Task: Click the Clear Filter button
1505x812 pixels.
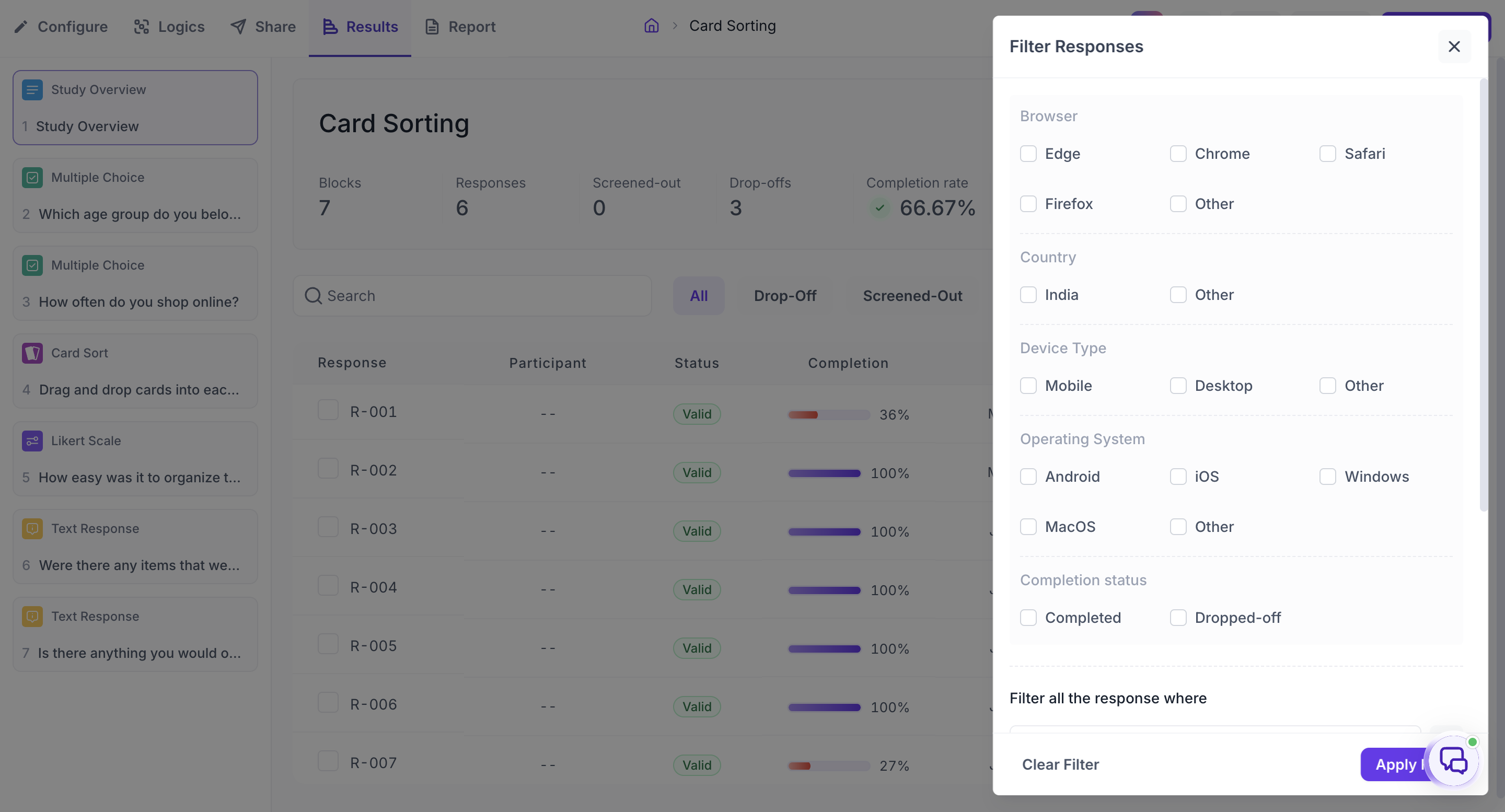Action: (1060, 764)
